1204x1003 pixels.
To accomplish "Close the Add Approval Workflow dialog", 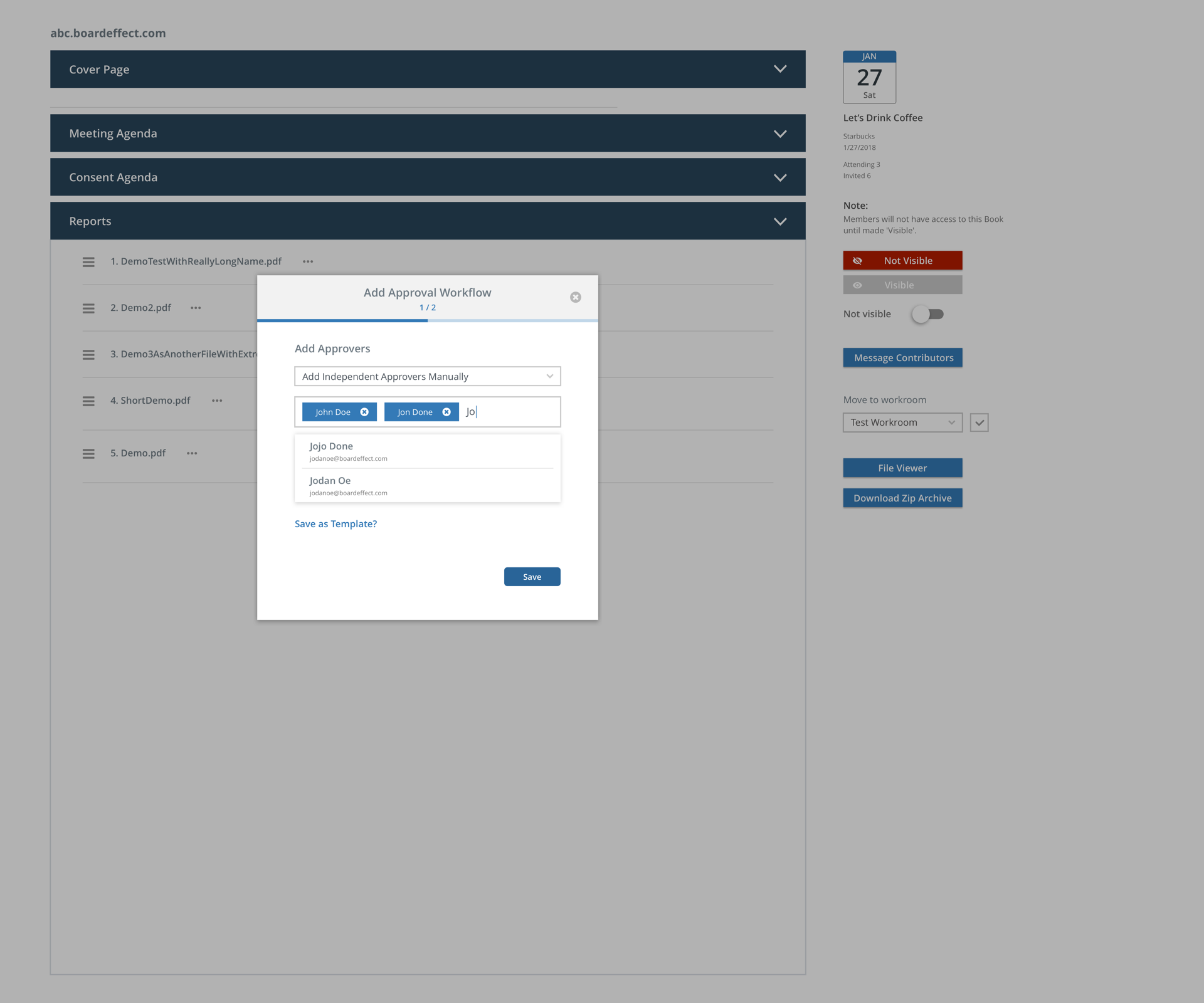I will coord(575,297).
